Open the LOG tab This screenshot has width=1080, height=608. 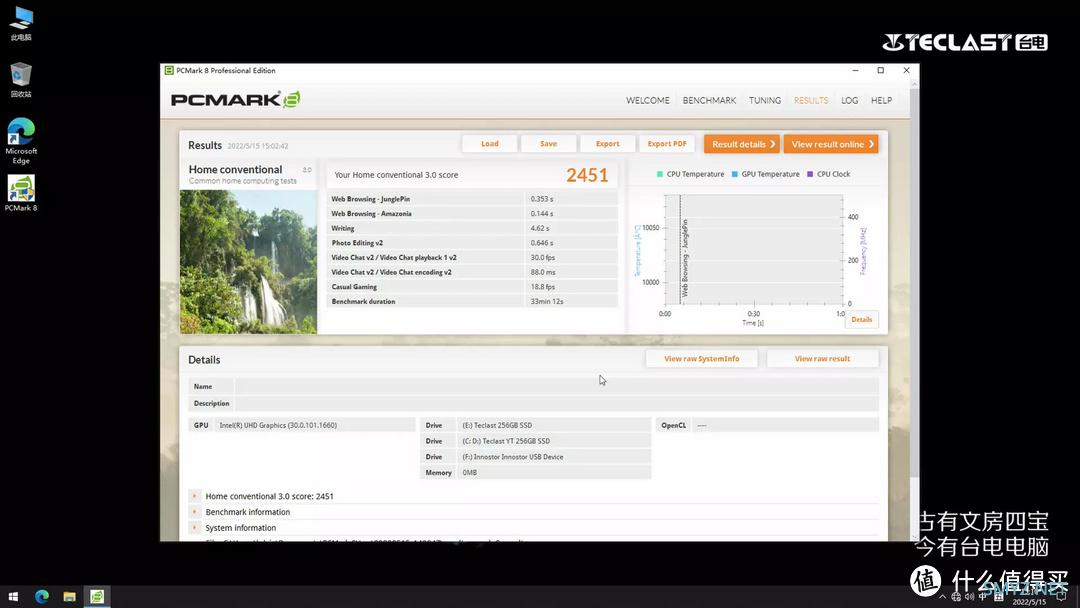tap(849, 101)
